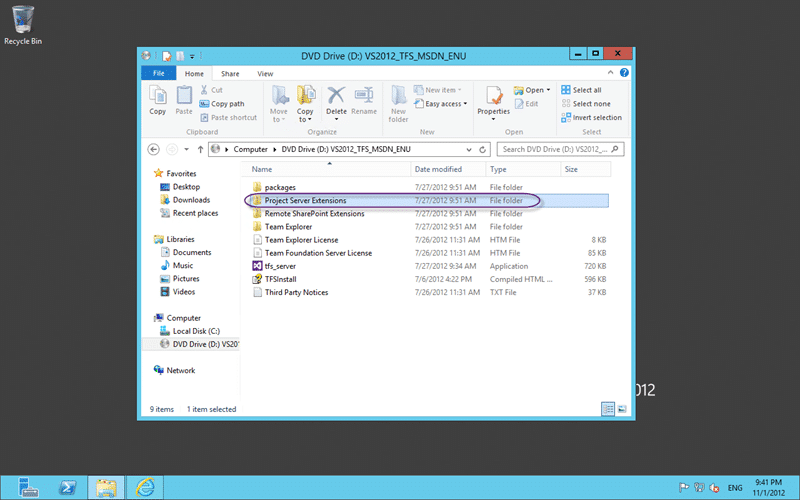
Task: Open address bar history dropdown arrow
Action: tap(468, 149)
